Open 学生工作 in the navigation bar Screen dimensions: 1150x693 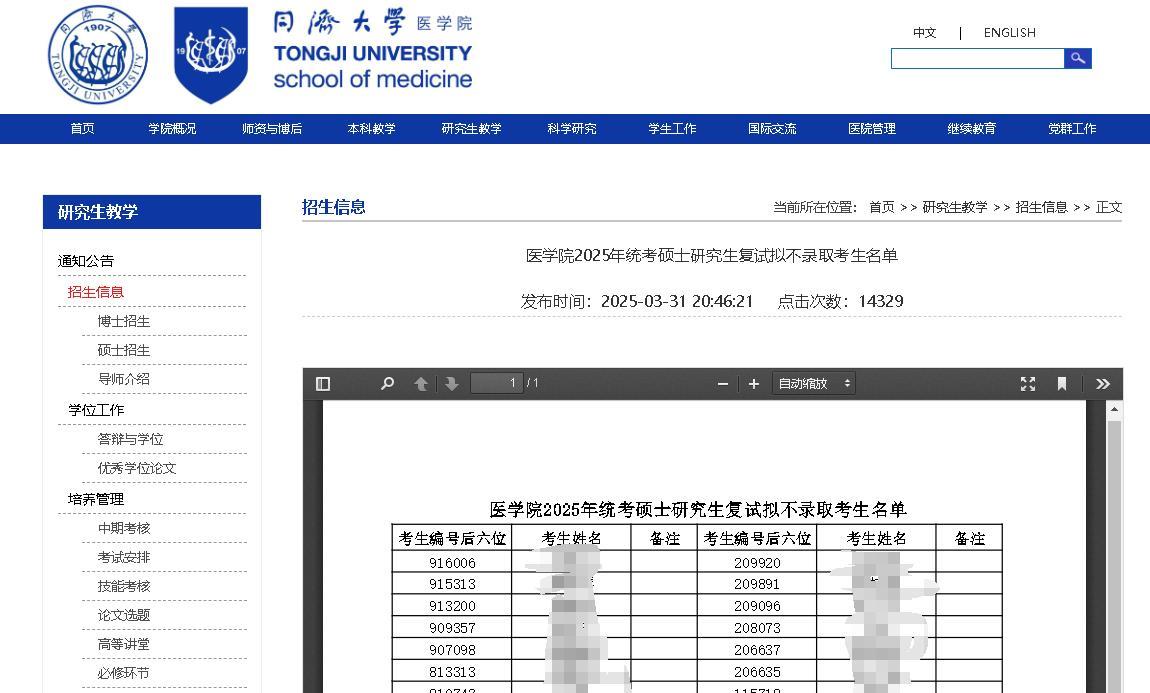tap(672, 128)
